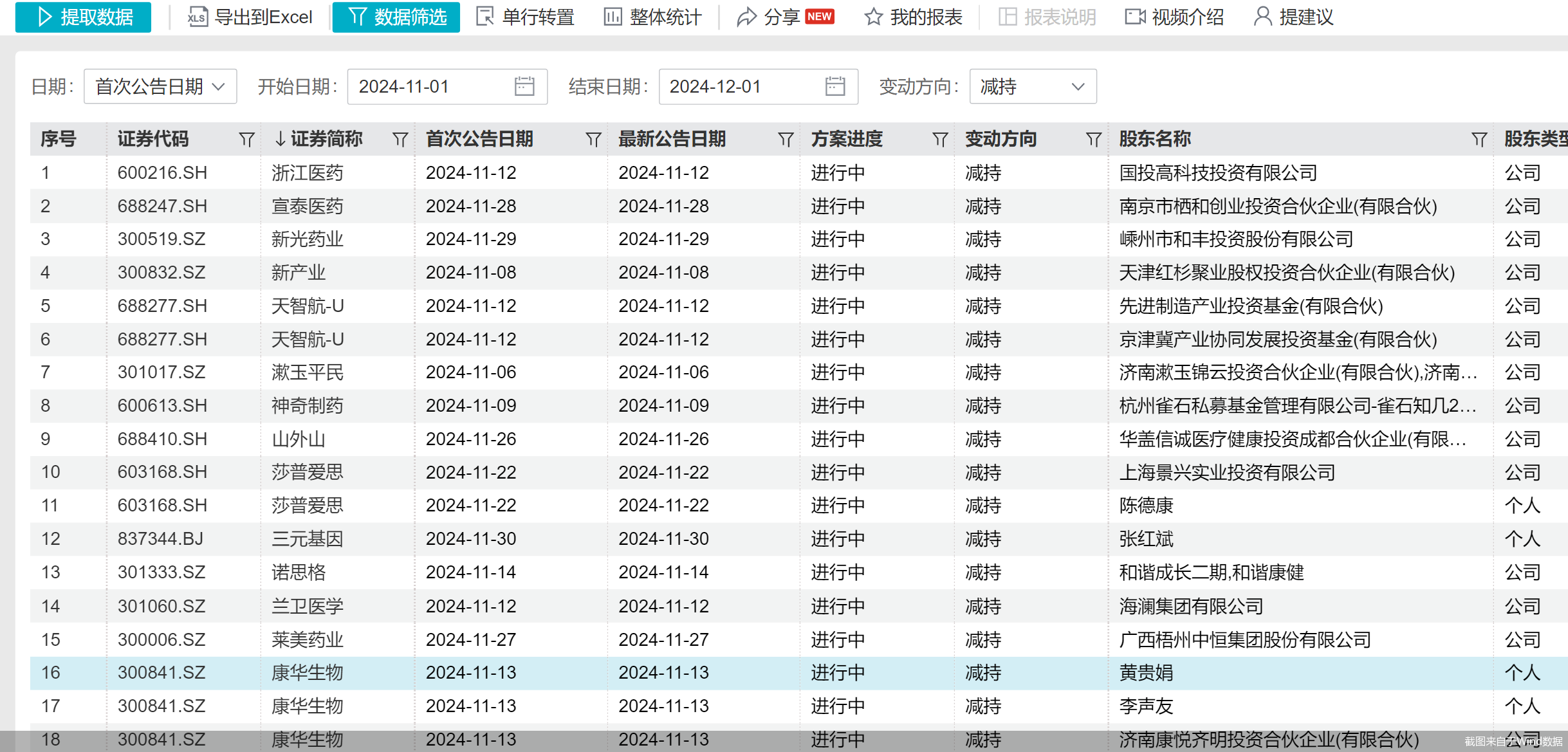Open the 变动方向 dropdown showing 减持
This screenshot has height=752, width=1568.
1032,86
